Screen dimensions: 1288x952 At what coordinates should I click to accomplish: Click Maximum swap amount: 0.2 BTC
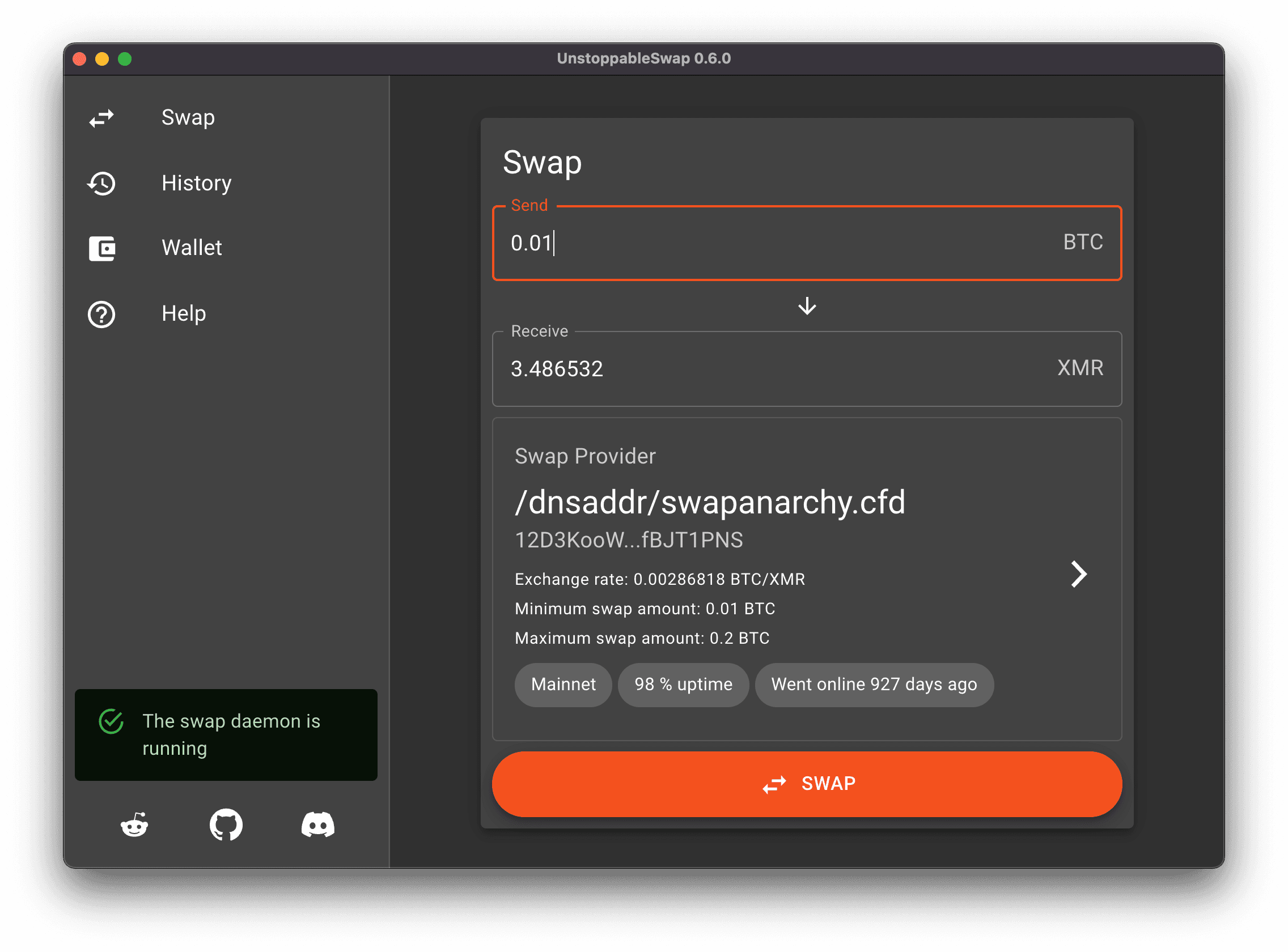pyautogui.click(x=642, y=639)
